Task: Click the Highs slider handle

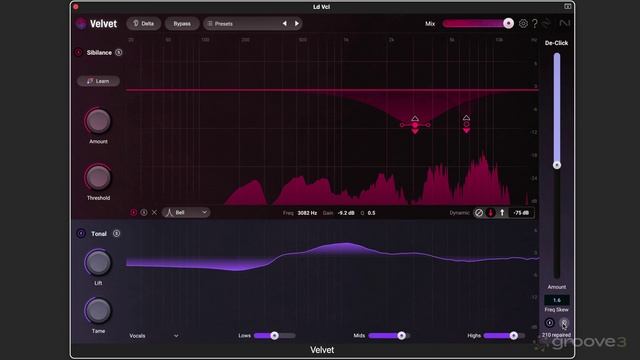Action: tap(514, 336)
